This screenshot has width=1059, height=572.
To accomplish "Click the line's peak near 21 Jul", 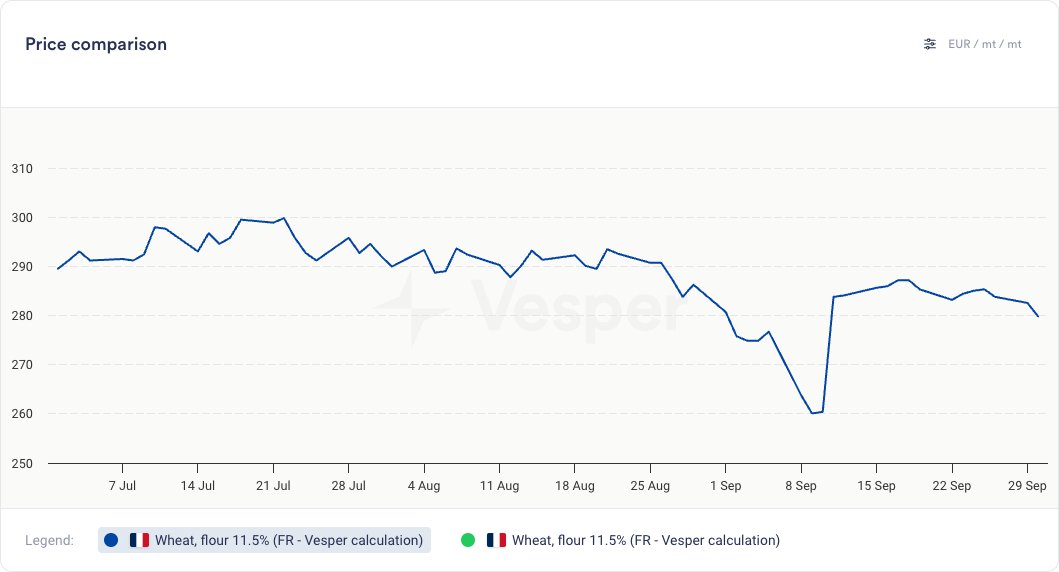I will coord(284,218).
